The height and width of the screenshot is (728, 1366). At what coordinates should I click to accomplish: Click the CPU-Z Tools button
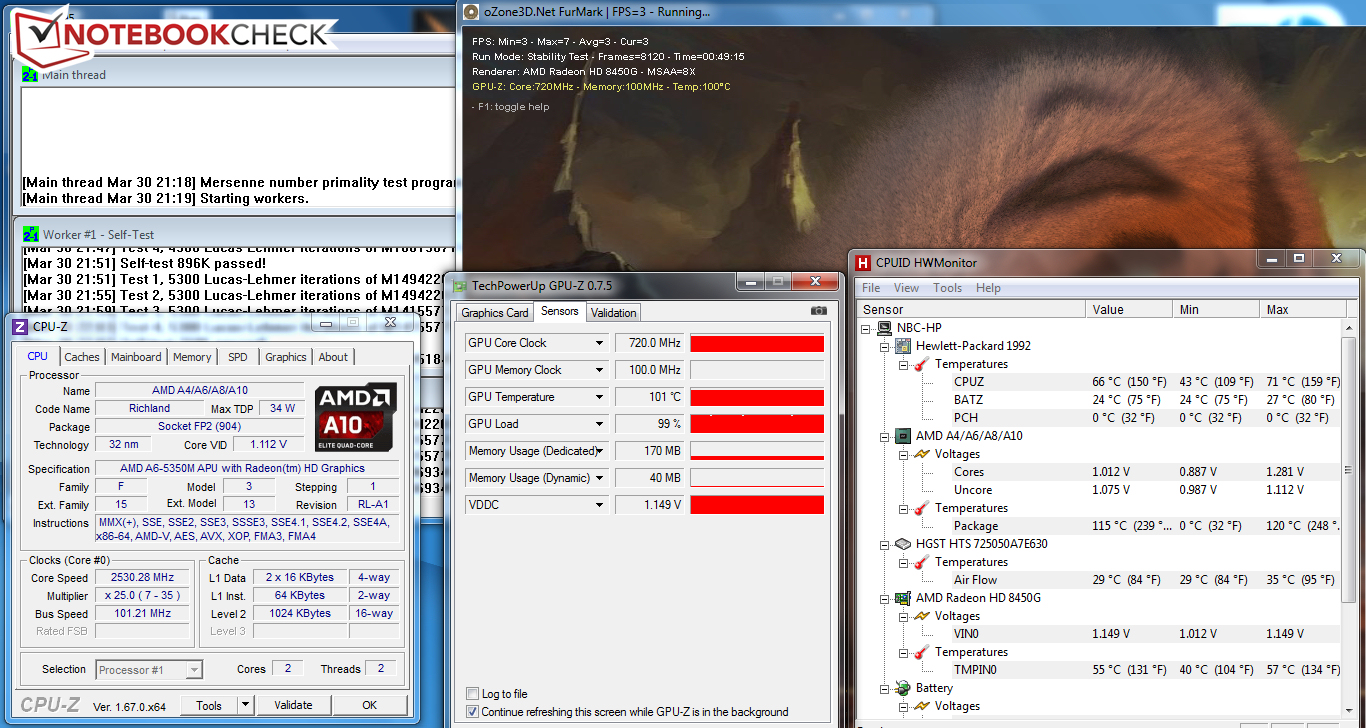click(209, 705)
